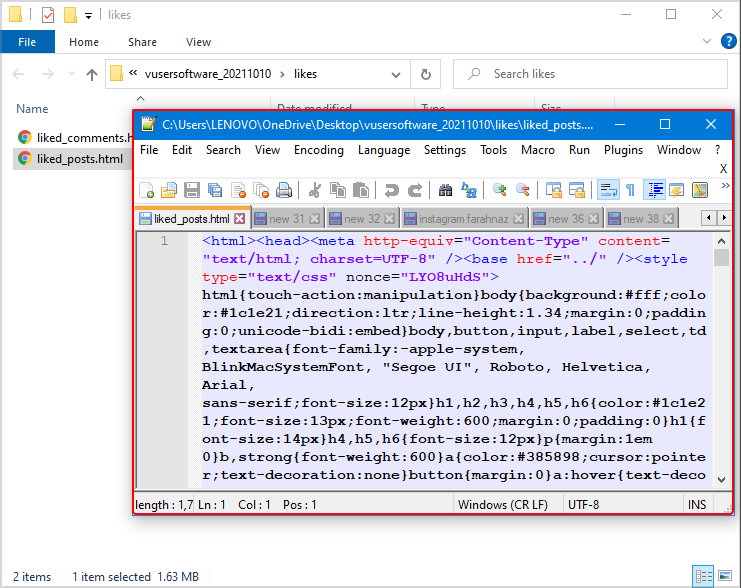This screenshot has height=588, width=741.
Task: Click Explorer Up directory arrow
Action: click(x=92, y=74)
